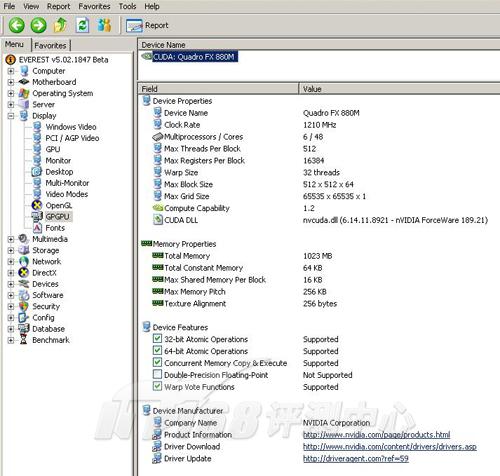Open the NVIDIA drivers download link
Viewport: 500px width, 476px height.
(390, 447)
